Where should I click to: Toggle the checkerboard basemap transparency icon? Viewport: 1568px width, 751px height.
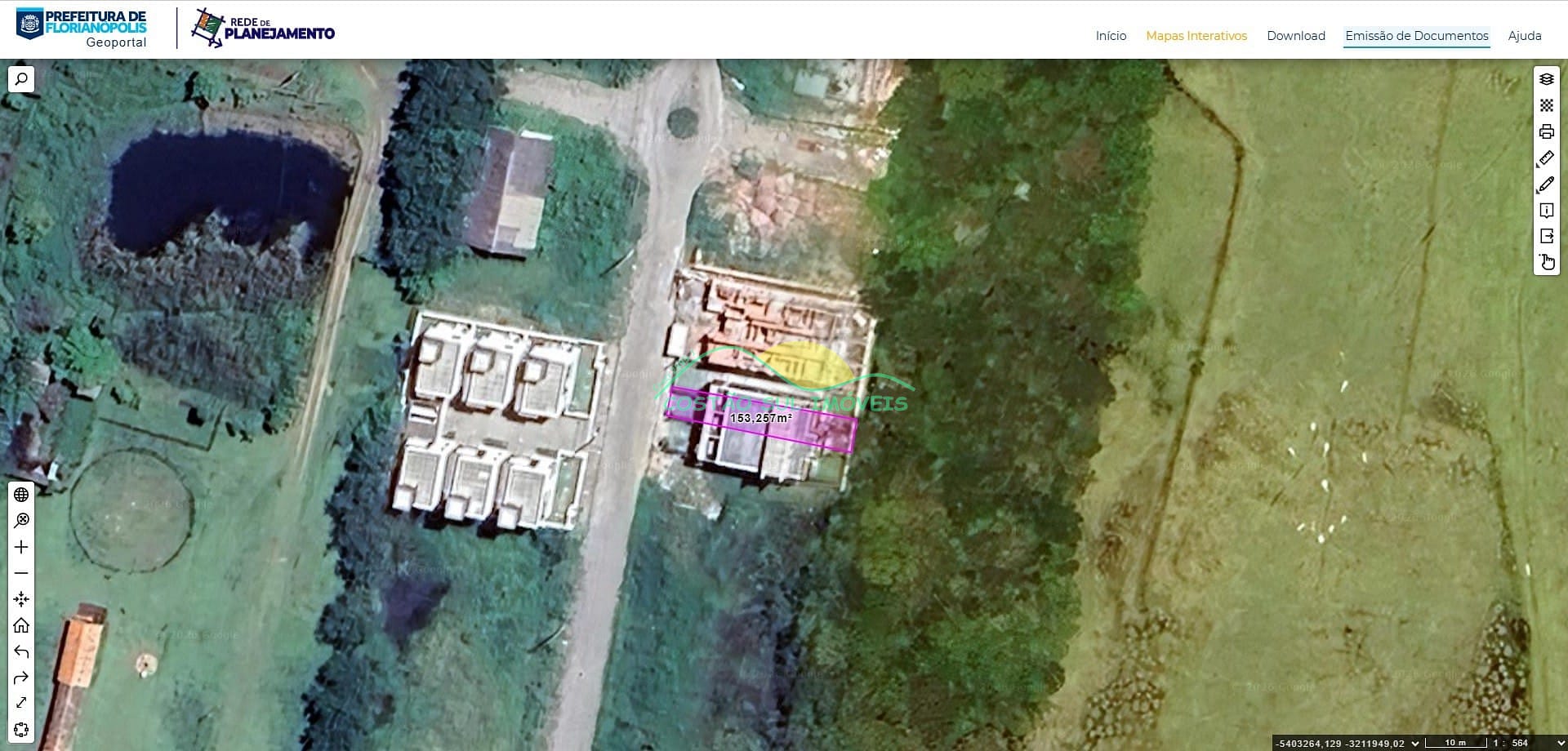click(x=1546, y=105)
